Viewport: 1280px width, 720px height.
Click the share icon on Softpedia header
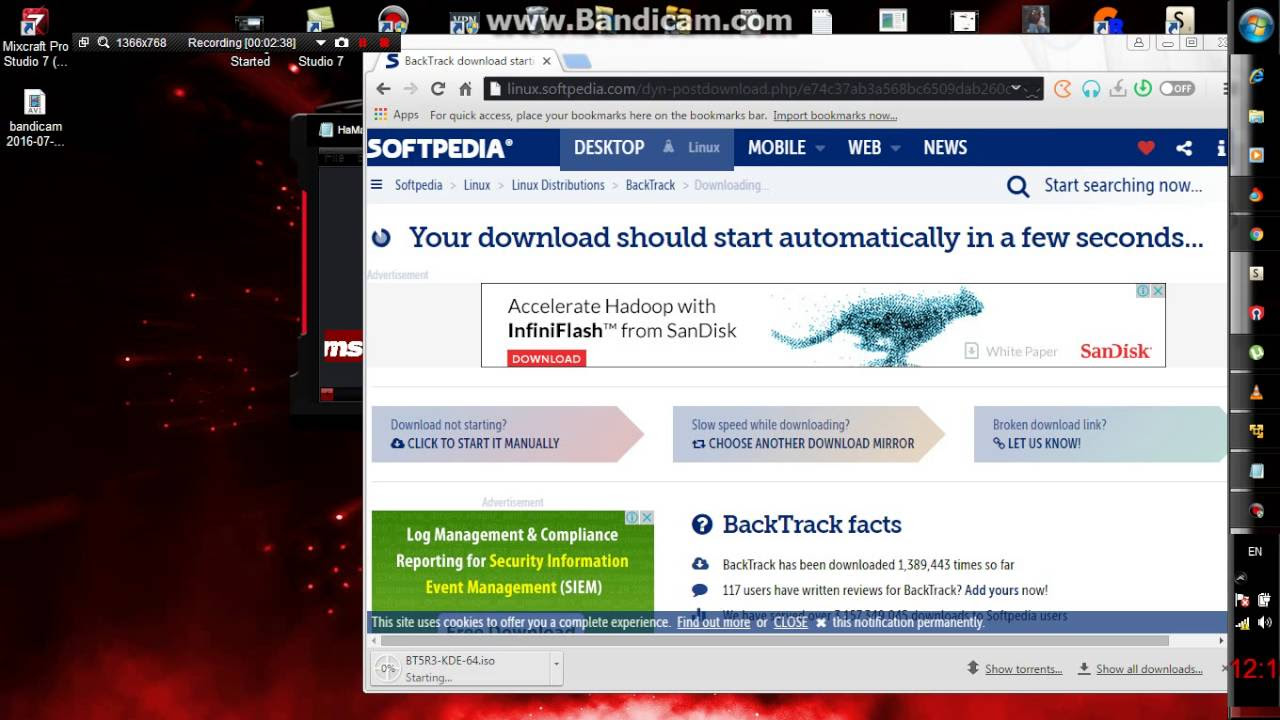(x=1184, y=148)
